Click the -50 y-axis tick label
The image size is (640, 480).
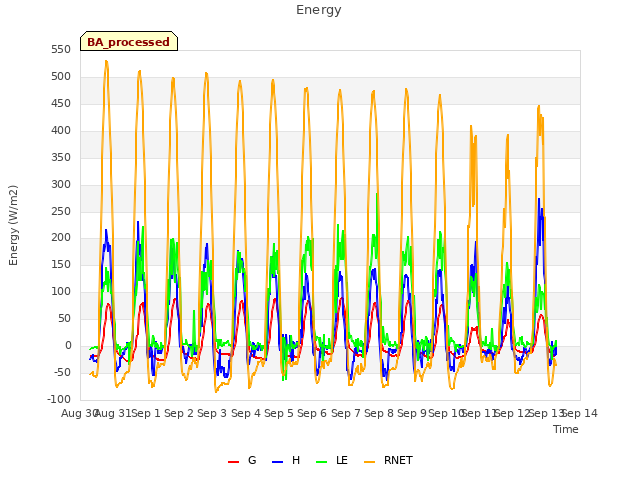(61, 372)
